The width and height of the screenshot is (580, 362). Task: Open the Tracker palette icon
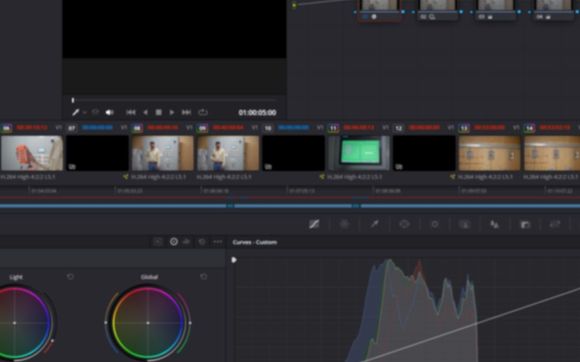(435, 224)
